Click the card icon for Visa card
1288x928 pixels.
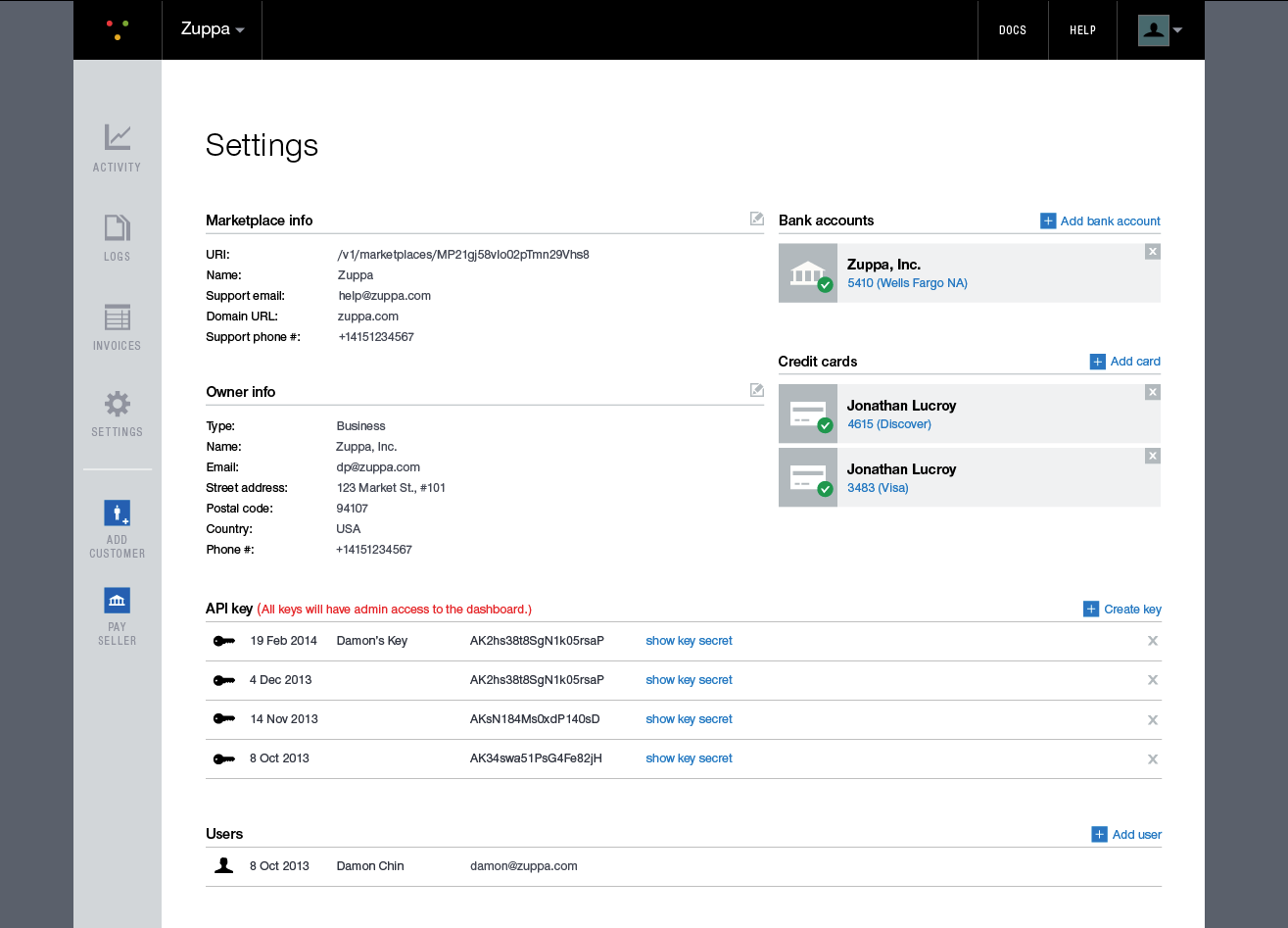pos(808,477)
